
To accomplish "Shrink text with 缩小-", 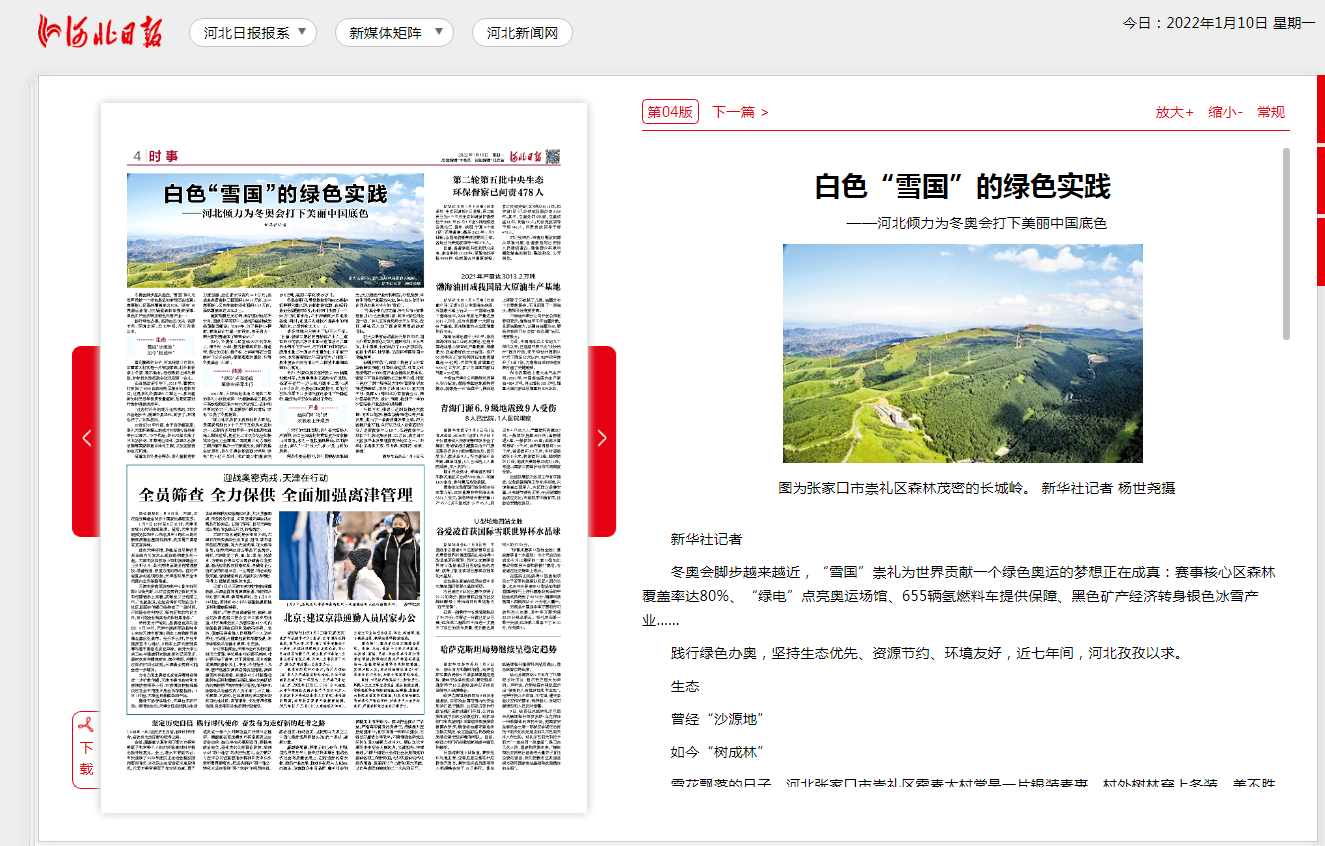I will coord(1225,112).
